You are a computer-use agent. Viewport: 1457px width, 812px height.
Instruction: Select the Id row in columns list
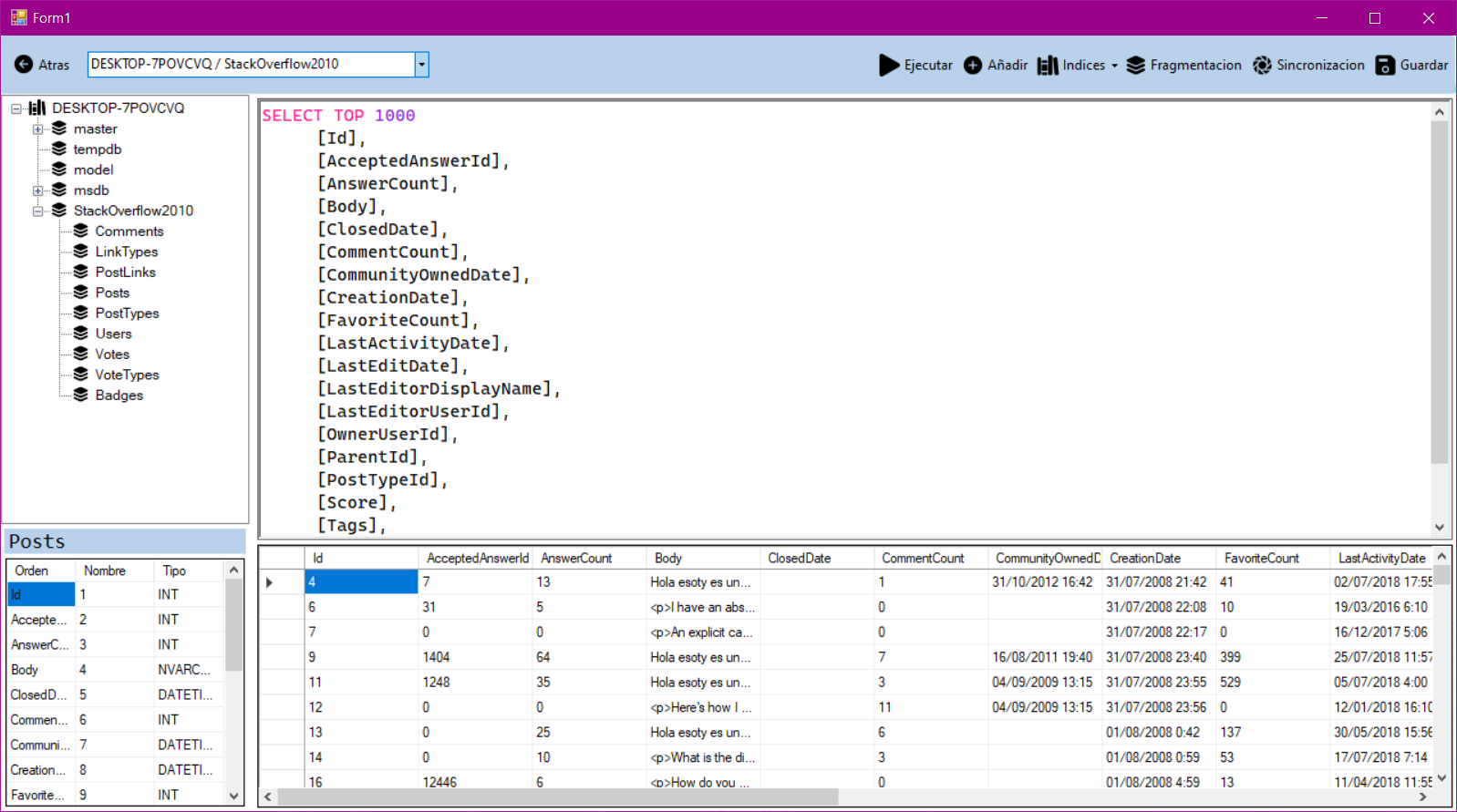pos(115,594)
